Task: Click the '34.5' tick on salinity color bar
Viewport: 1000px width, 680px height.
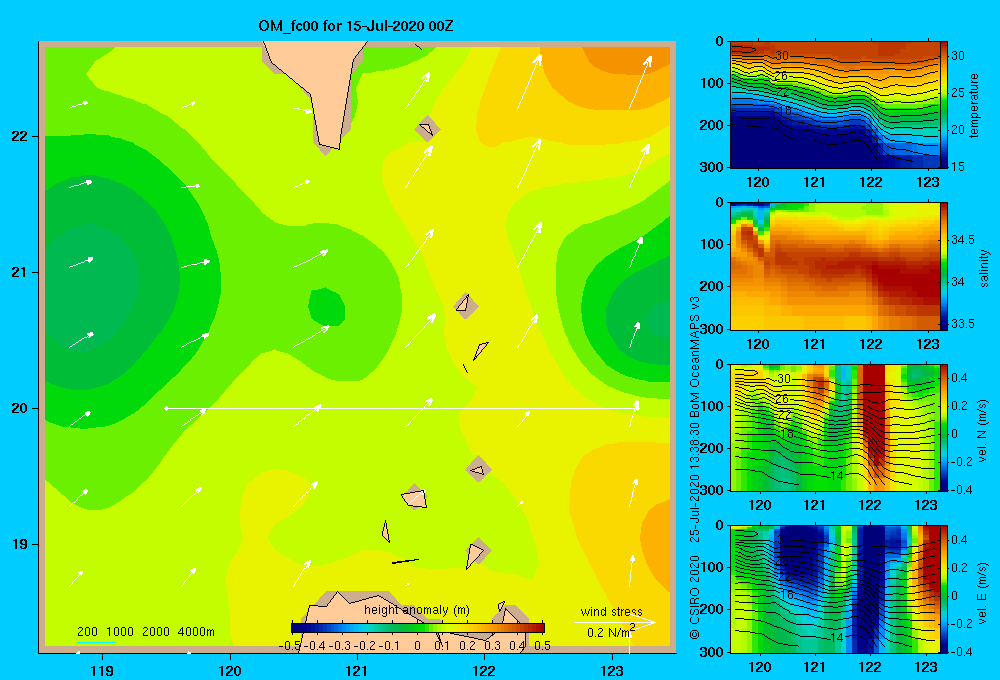Action: point(962,240)
